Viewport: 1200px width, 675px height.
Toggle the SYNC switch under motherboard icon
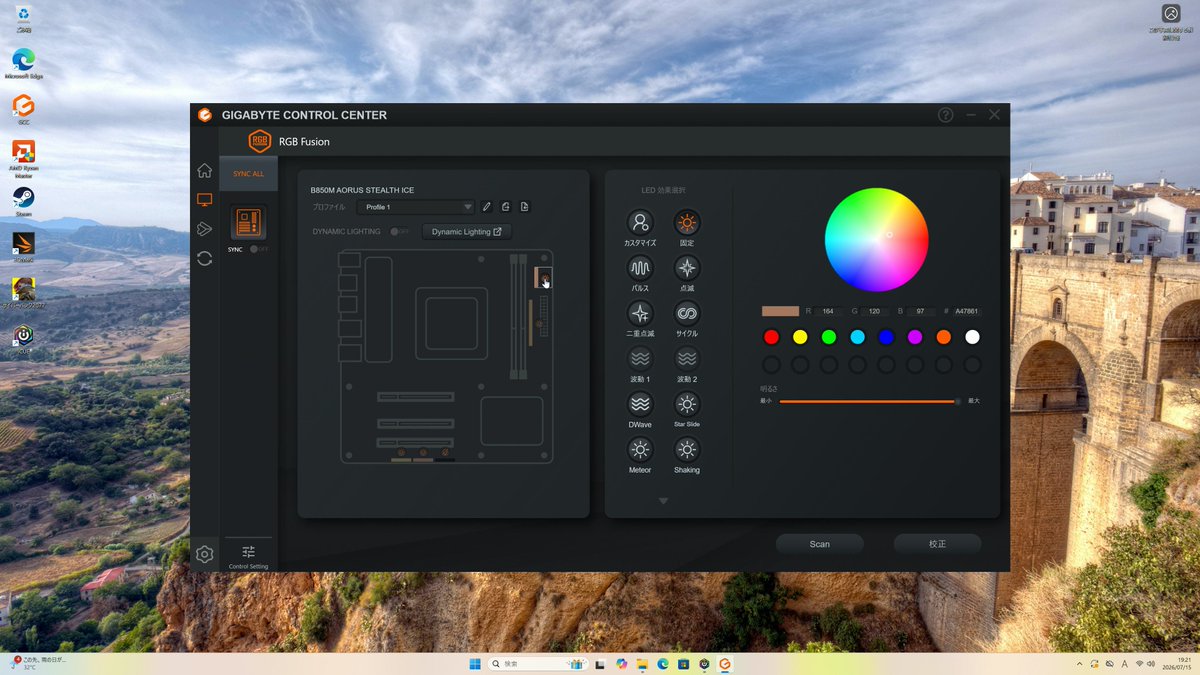(259, 249)
